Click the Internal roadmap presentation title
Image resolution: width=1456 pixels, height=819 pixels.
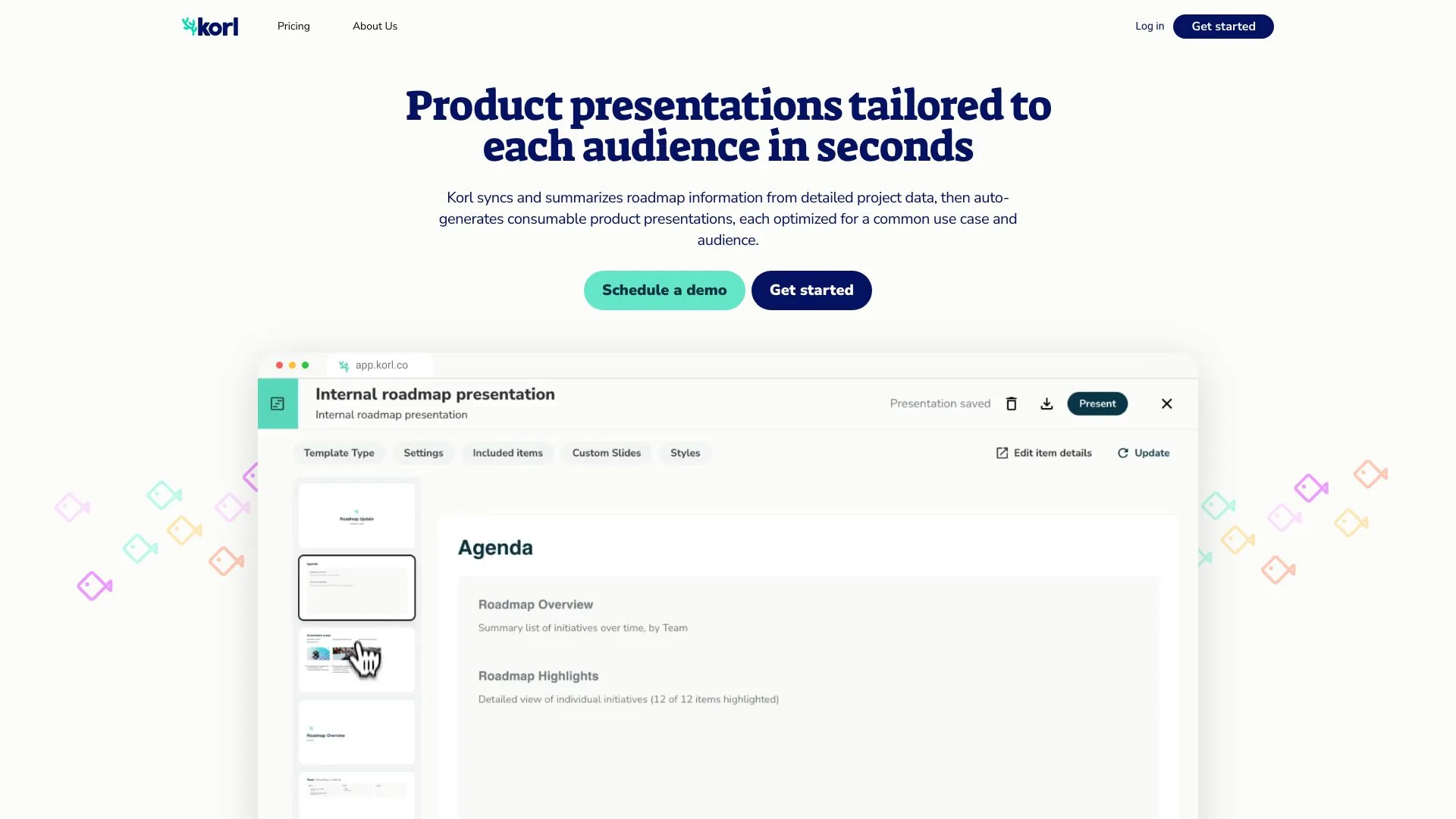(x=435, y=394)
